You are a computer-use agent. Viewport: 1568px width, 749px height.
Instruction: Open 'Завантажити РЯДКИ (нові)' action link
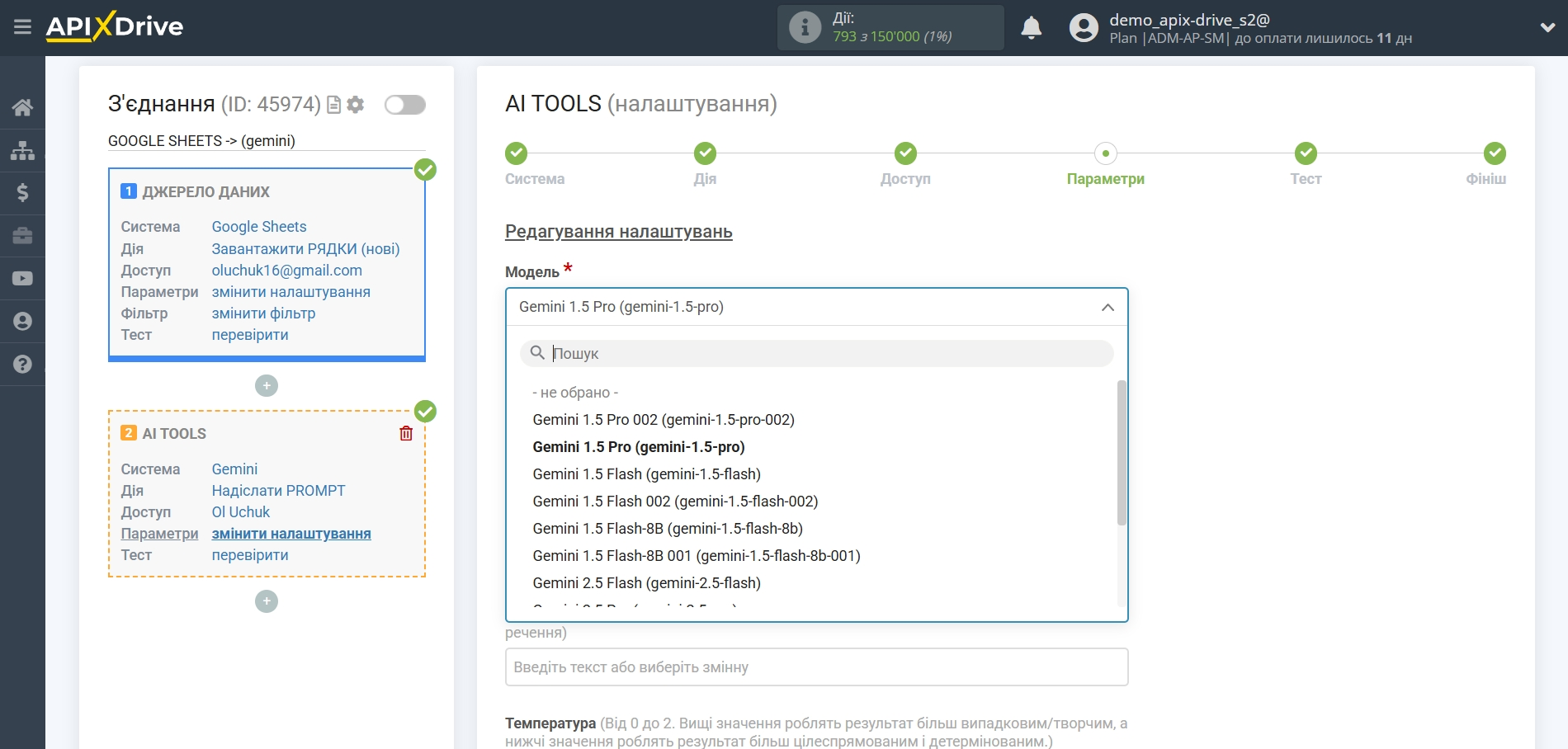305,249
